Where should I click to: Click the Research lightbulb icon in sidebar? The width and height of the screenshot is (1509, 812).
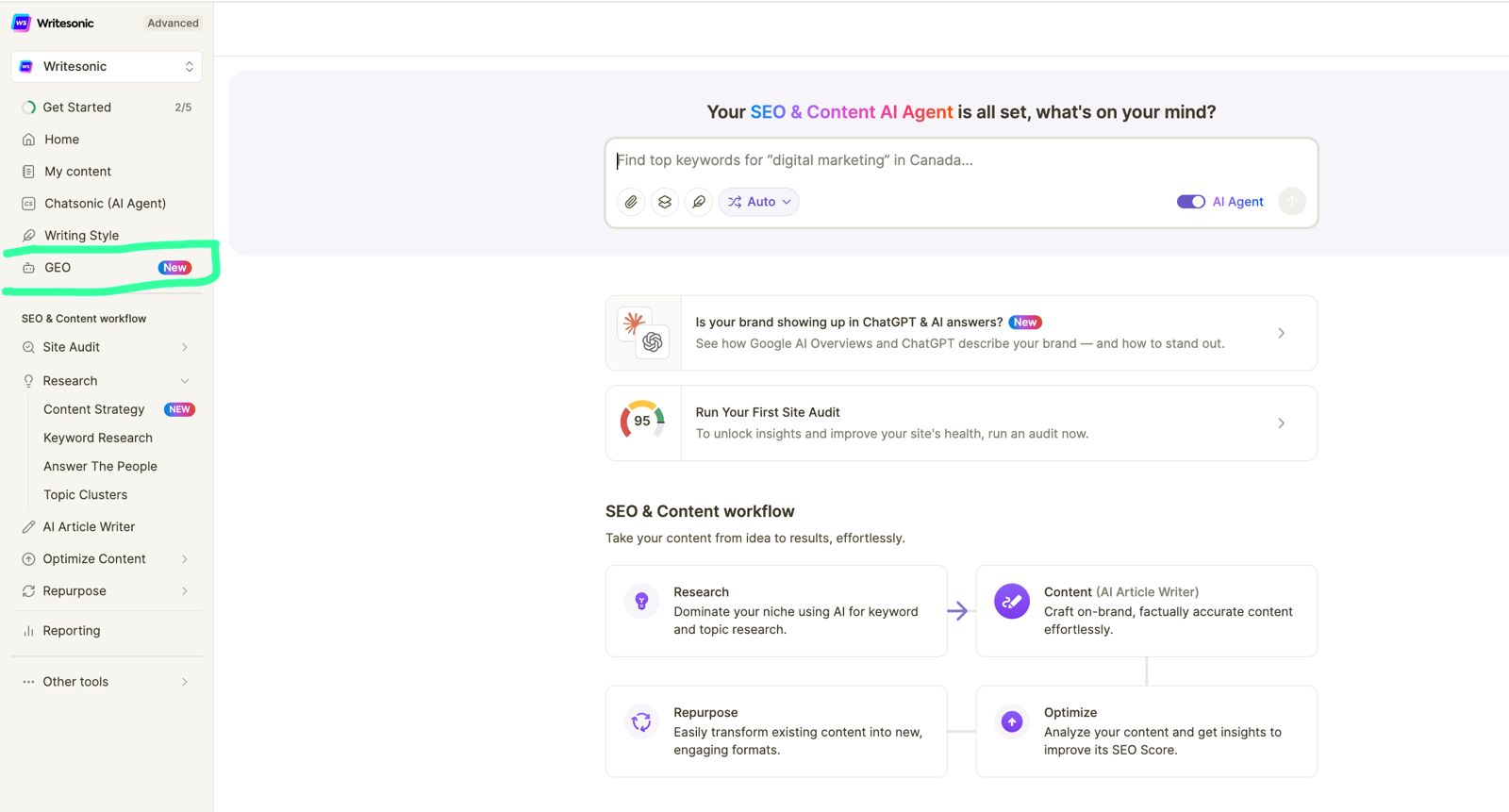point(28,381)
